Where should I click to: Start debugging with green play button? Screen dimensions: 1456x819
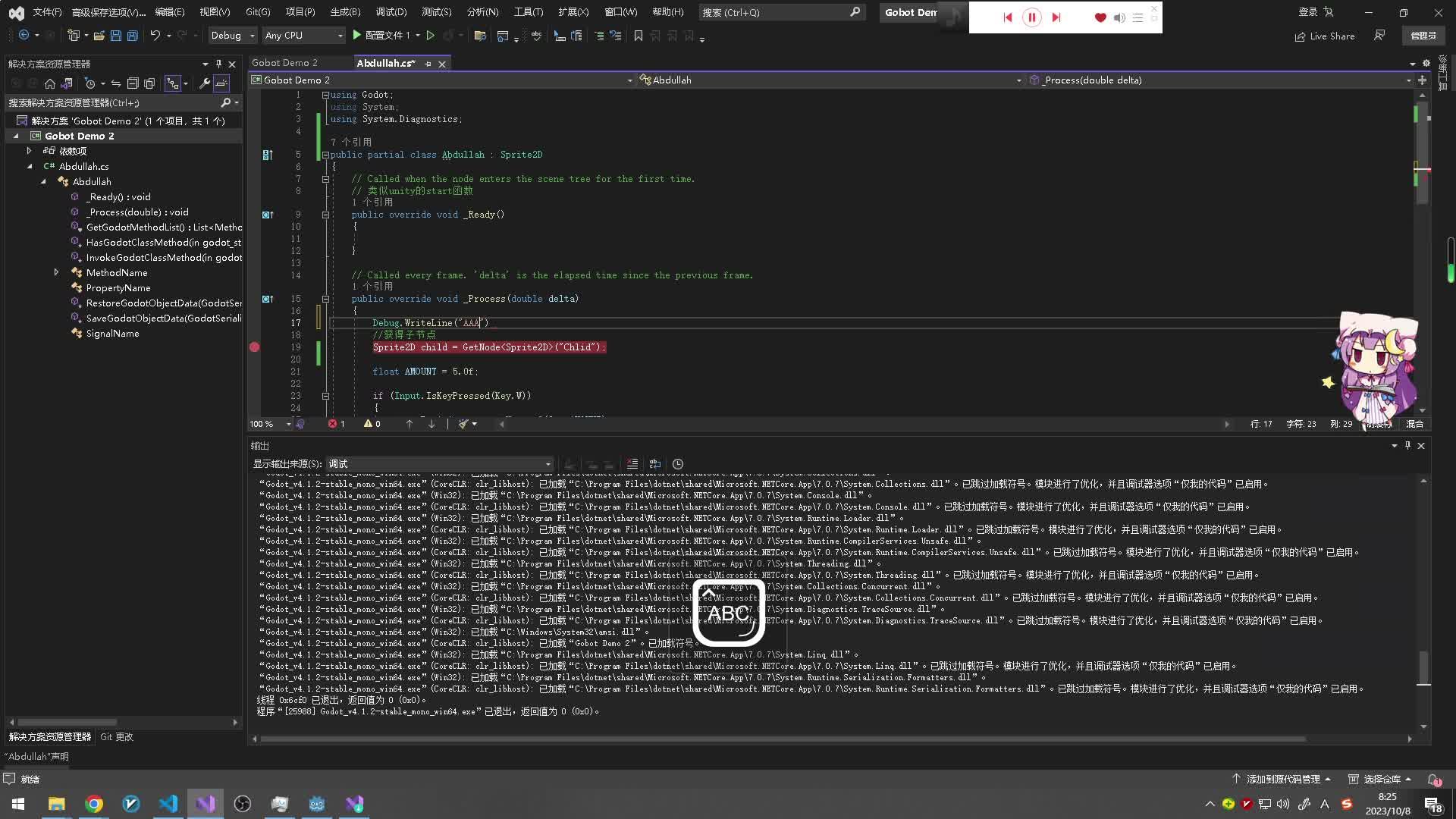pos(356,36)
